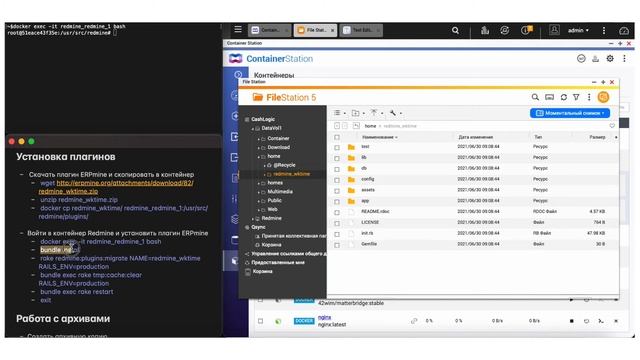Click the orange File Station profile badge
This screenshot has width=640, height=360.
(603, 97)
